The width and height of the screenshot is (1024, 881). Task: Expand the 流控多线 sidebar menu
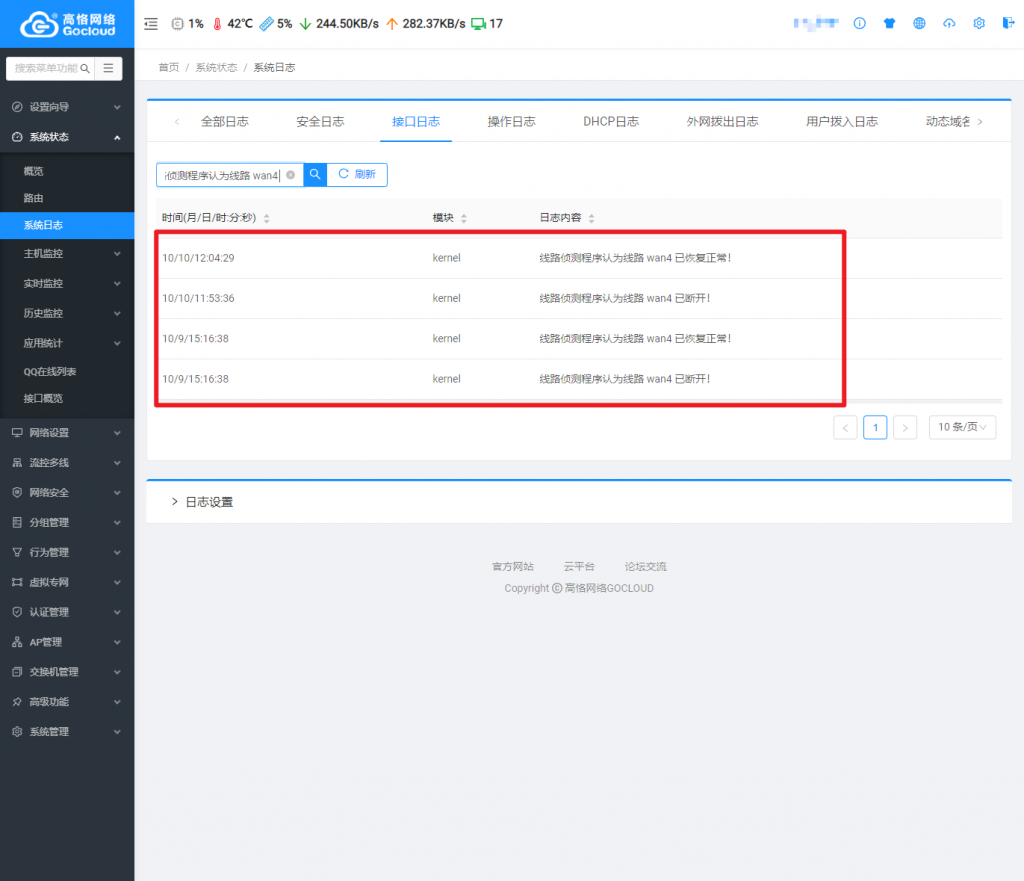[x=67, y=463]
